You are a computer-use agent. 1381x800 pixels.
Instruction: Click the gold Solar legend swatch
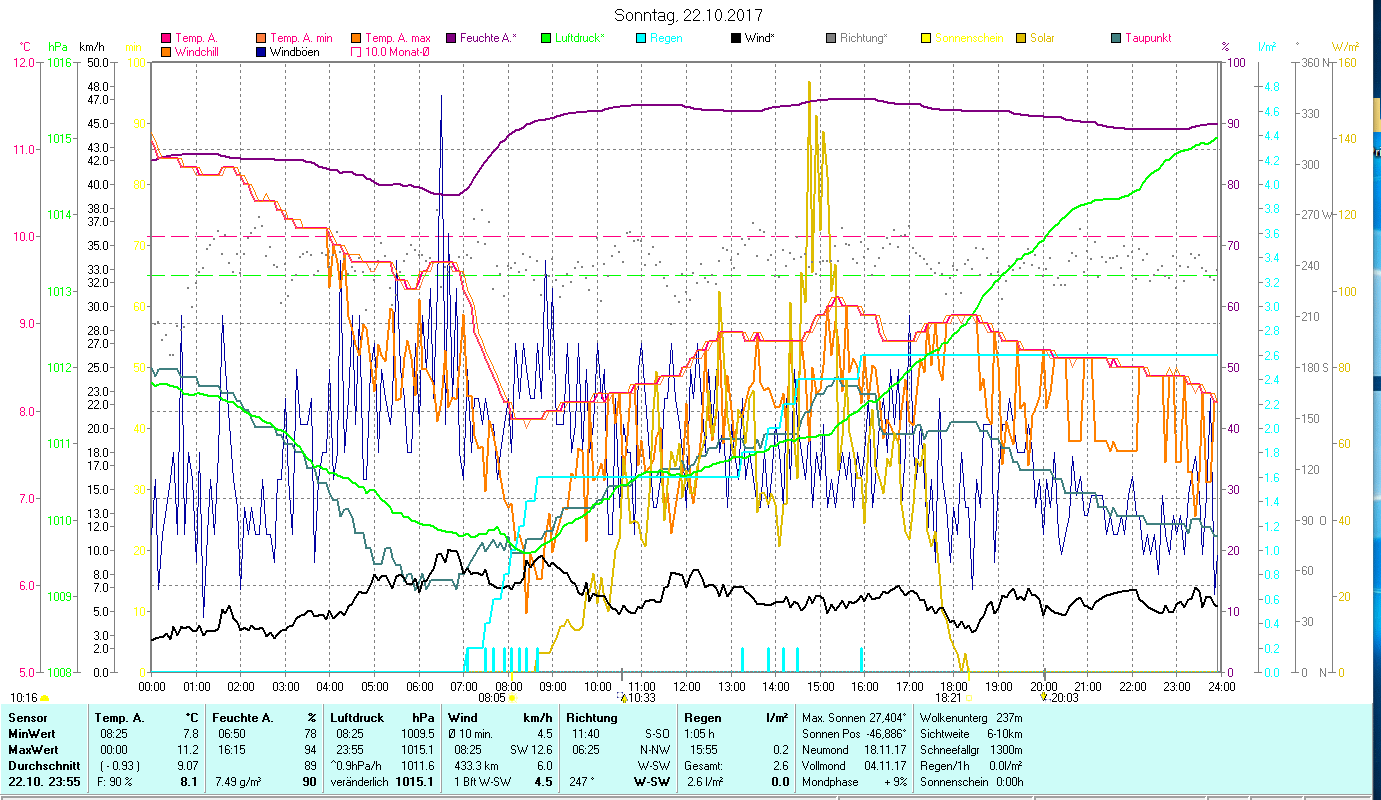(x=1021, y=38)
